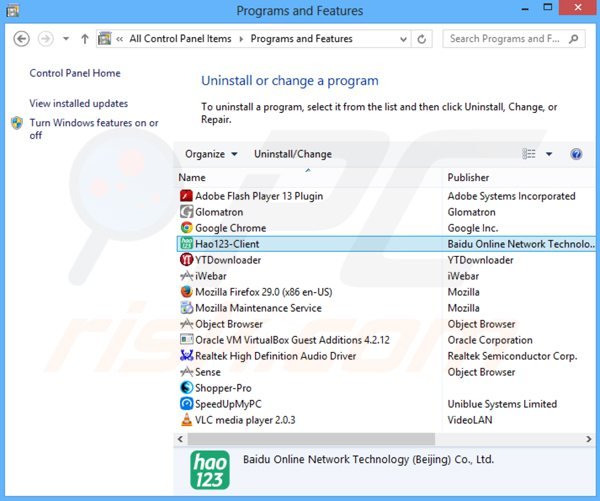Click Uniblue Systems Limited publisher cell

(502, 404)
